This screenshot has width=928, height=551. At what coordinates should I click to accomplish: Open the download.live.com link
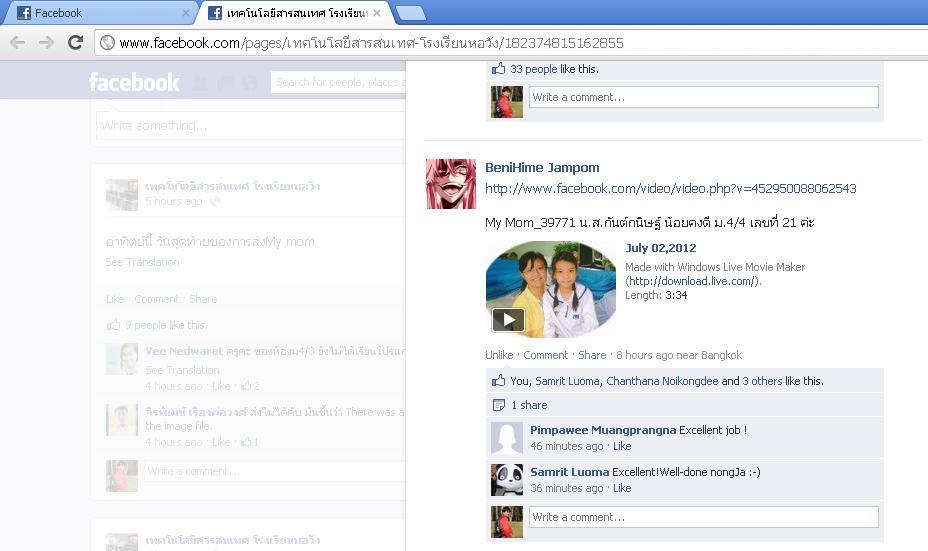(691, 281)
